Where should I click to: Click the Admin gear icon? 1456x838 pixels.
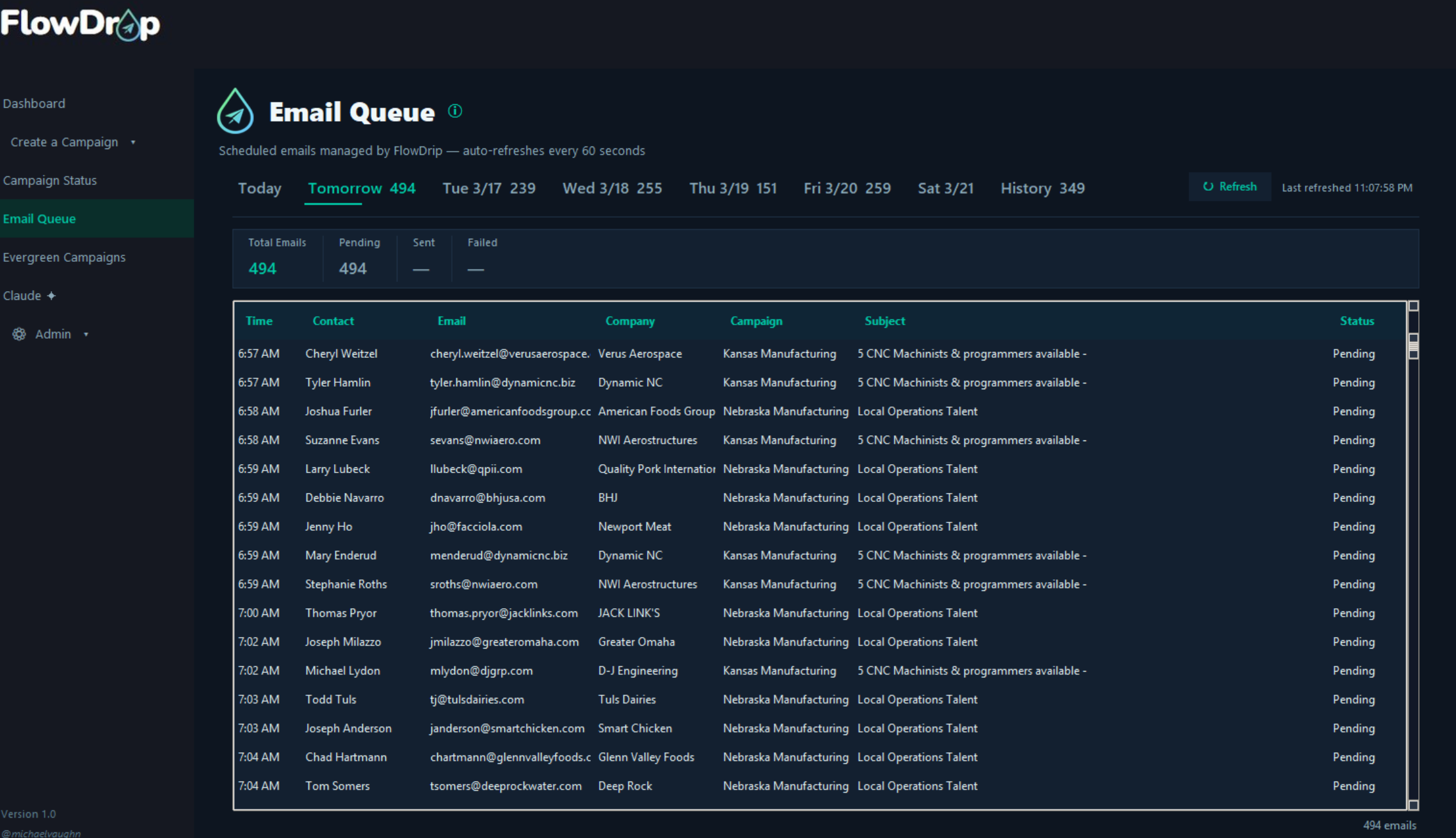coord(19,334)
